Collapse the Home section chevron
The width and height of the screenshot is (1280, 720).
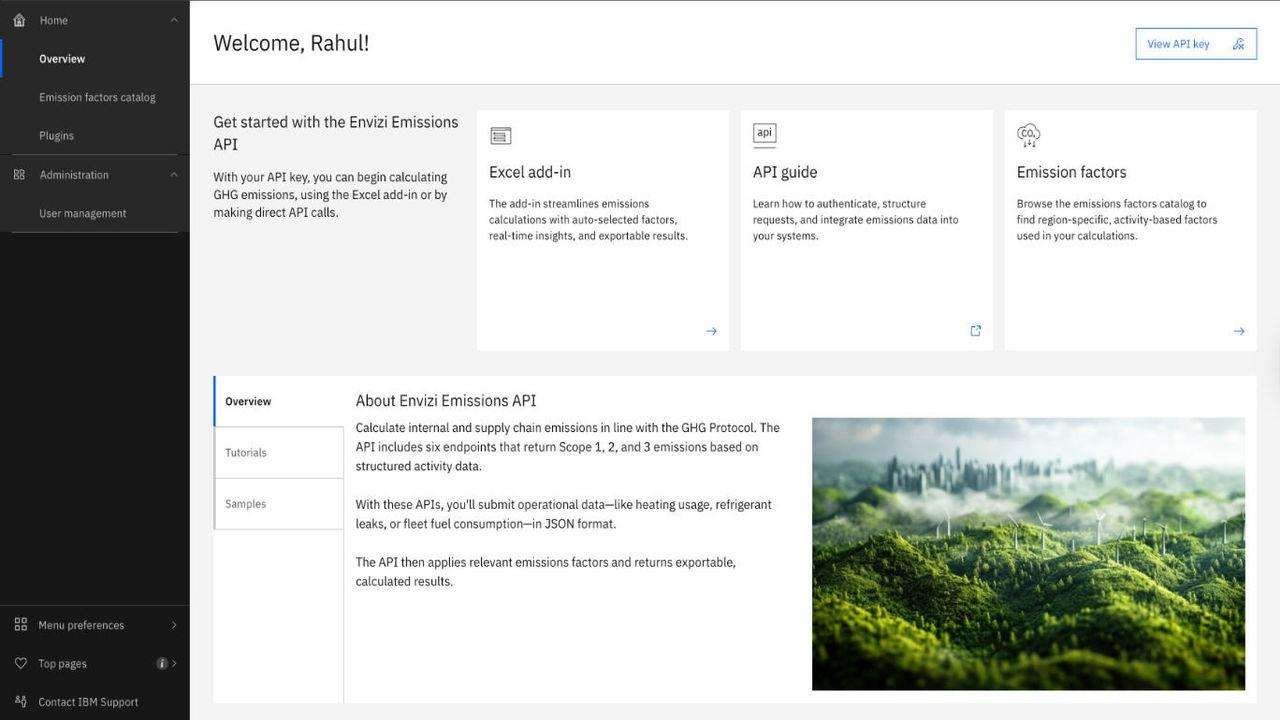(x=174, y=20)
